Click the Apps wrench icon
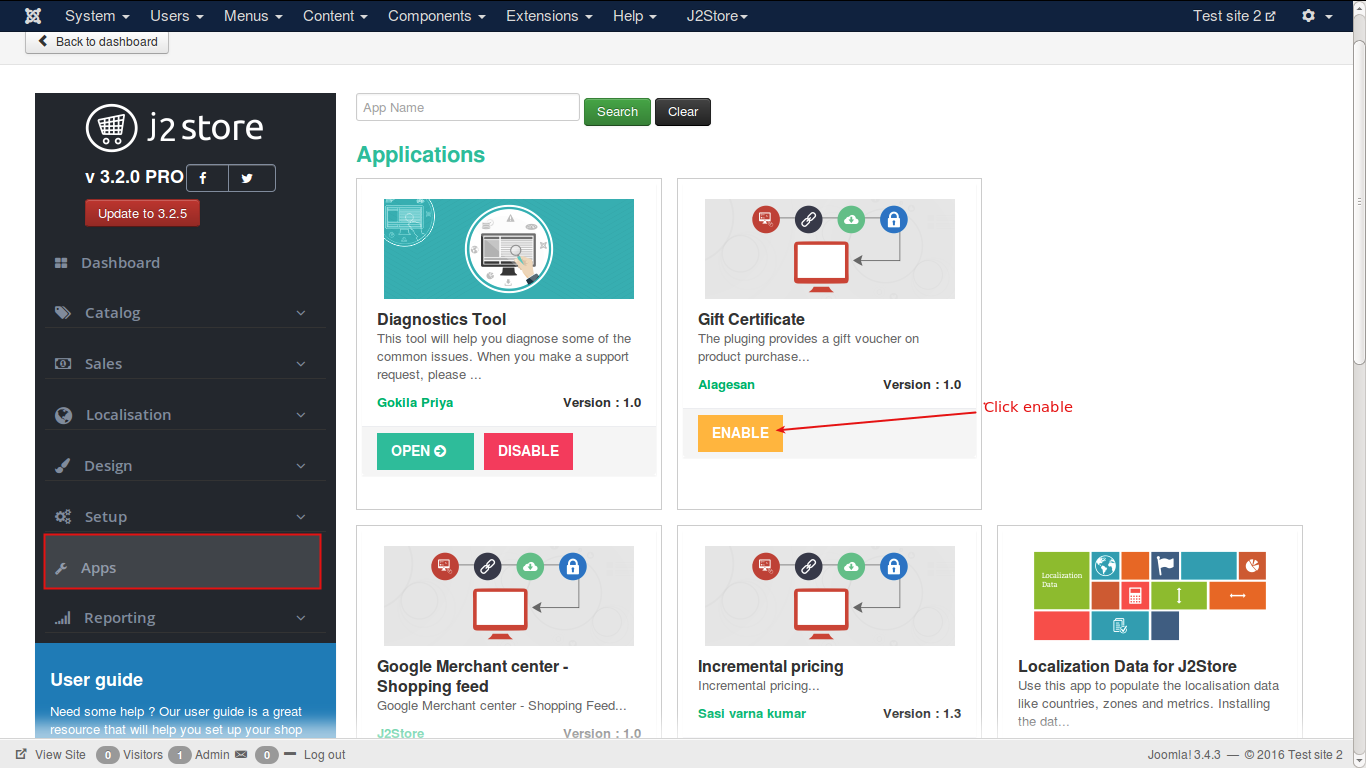 click(61, 568)
